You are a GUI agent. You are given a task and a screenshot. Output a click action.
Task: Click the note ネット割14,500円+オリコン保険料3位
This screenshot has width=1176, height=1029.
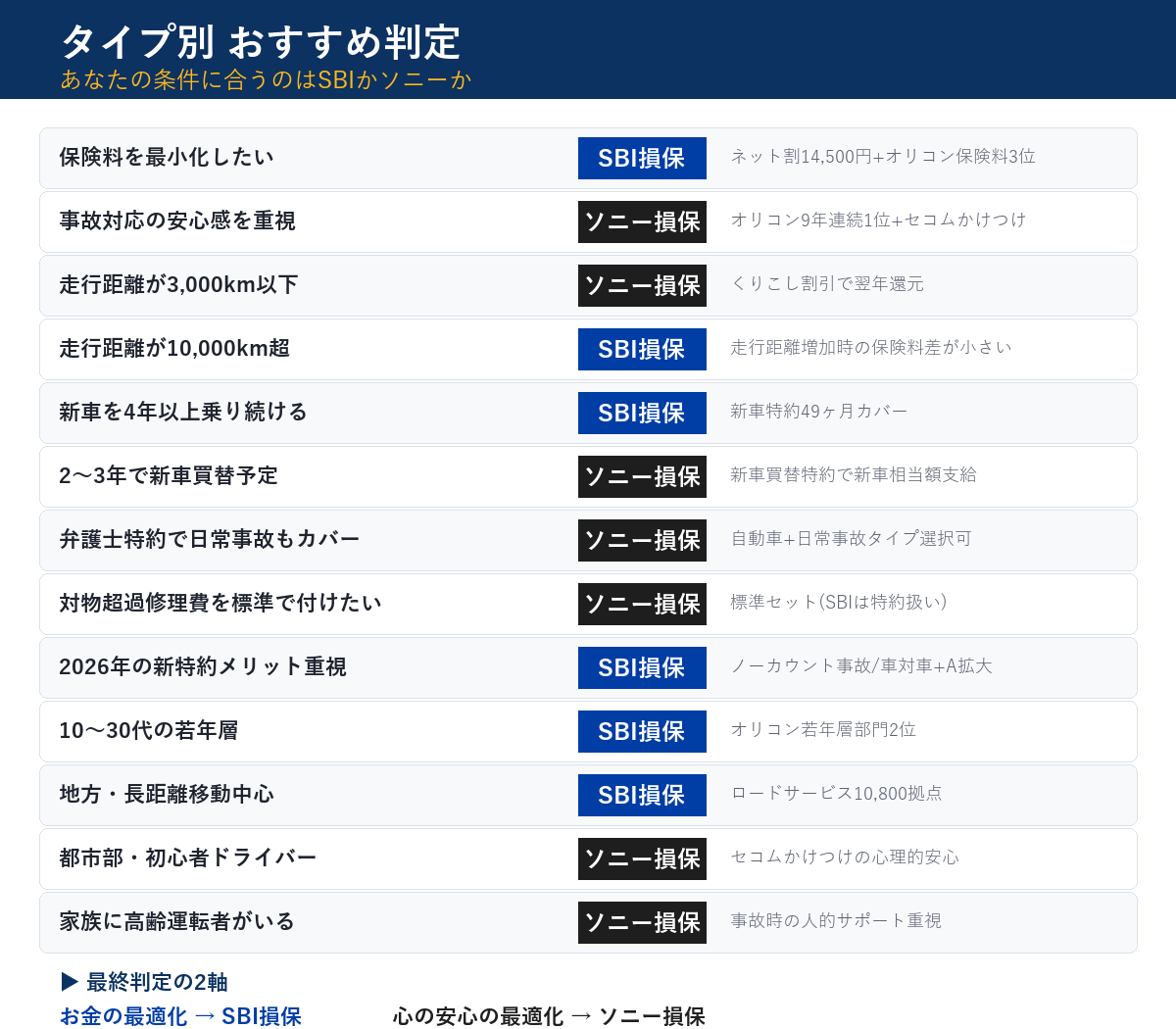pyautogui.click(x=882, y=157)
